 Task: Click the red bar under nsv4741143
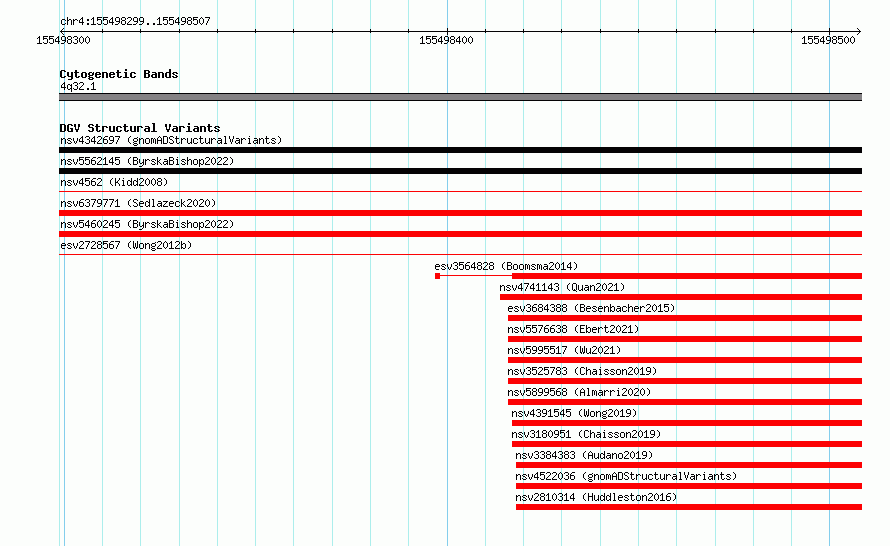[681, 297]
